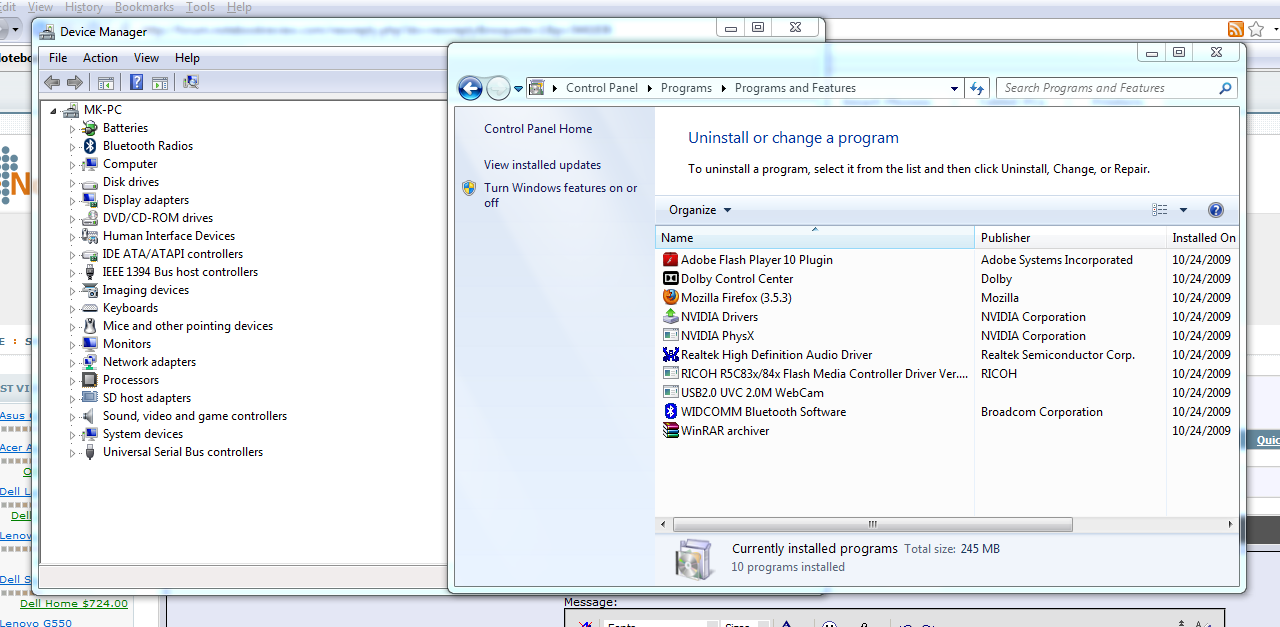This screenshot has height=627, width=1280.
Task: Refresh the Control Panel address bar
Action: point(977,88)
